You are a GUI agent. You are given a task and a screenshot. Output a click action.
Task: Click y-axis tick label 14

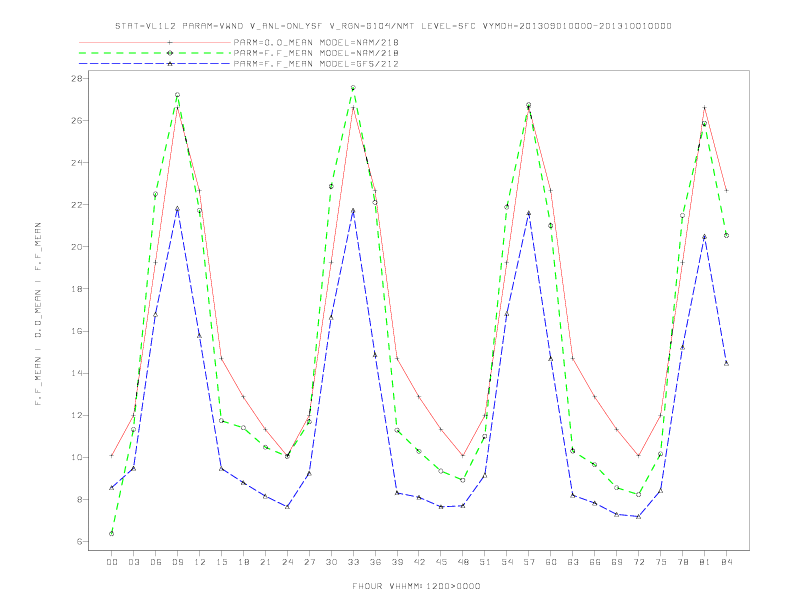click(x=77, y=373)
